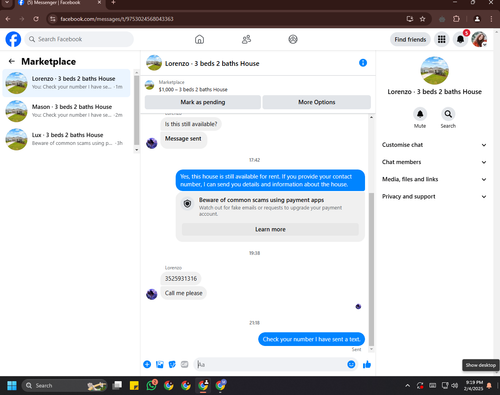Image resolution: width=500 pixels, height=395 pixels.
Task: Open more actions plus icon in composer
Action: click(147, 364)
